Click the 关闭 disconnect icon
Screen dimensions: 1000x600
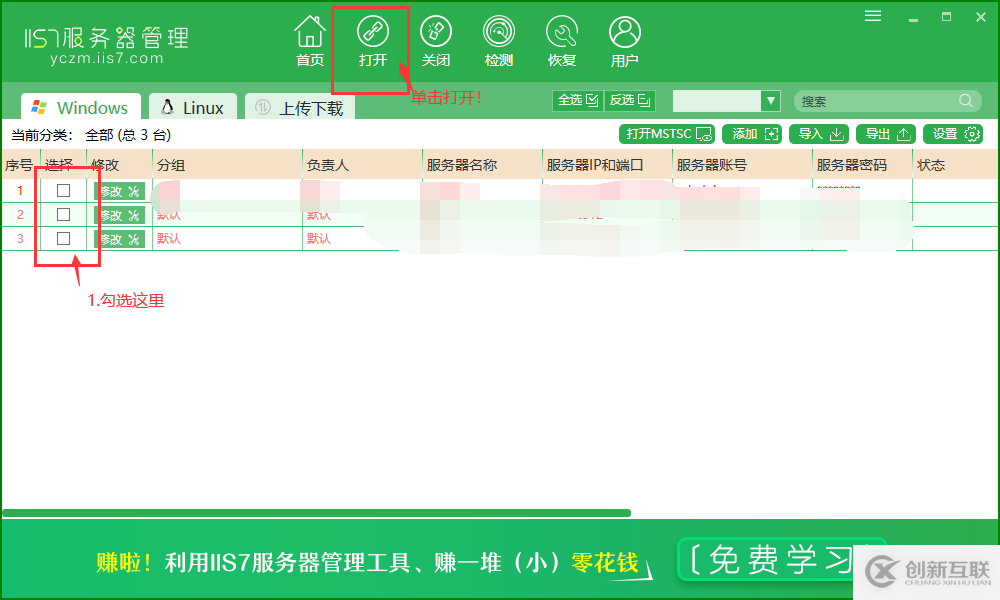pos(436,41)
